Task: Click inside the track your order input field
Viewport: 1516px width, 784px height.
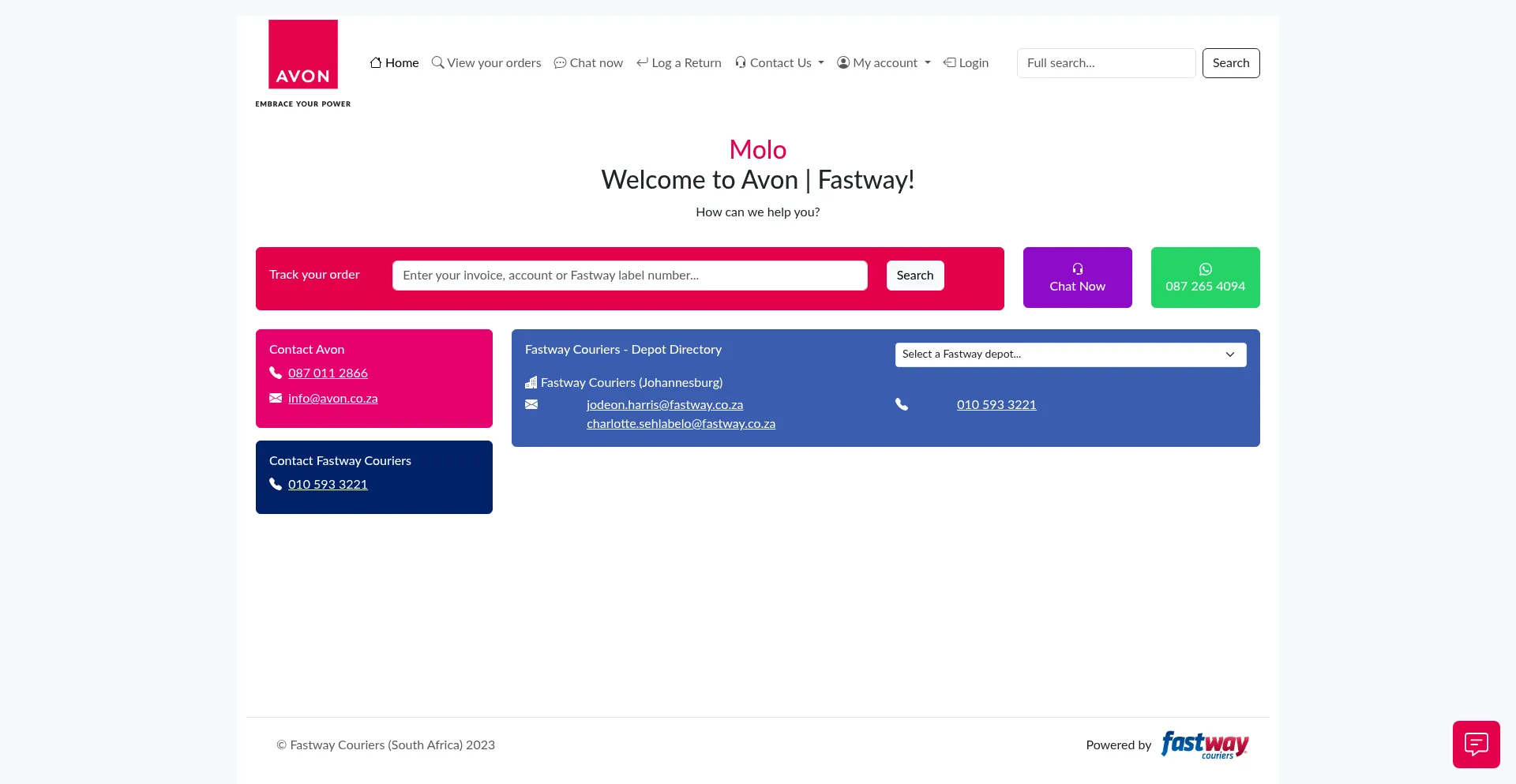Action: tap(629, 275)
